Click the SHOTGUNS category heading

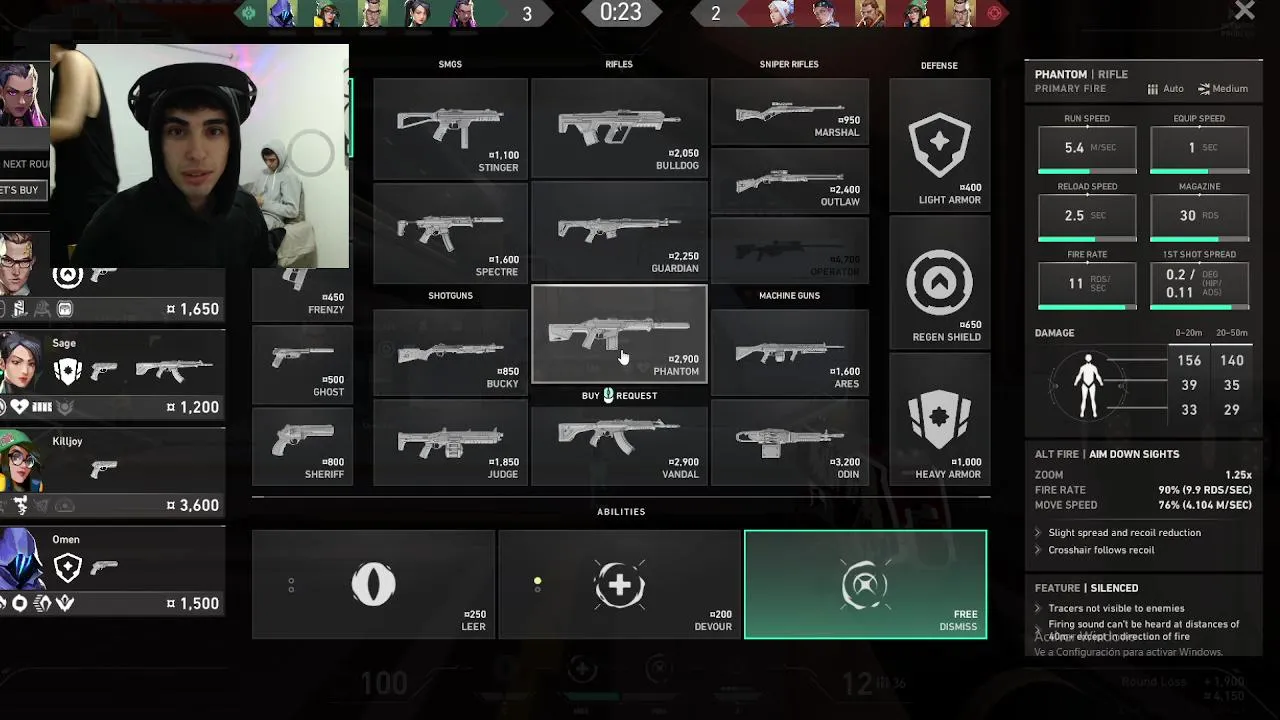450,296
